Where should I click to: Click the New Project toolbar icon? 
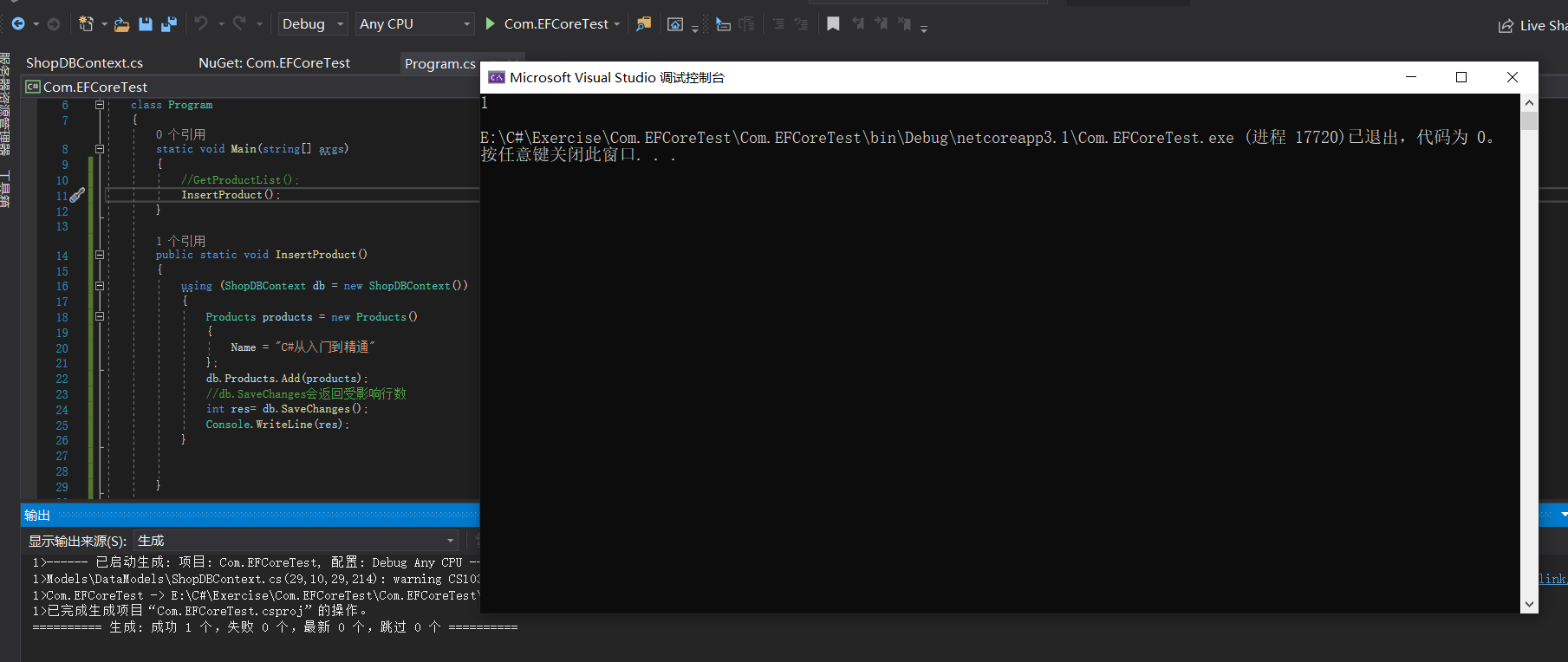86,24
